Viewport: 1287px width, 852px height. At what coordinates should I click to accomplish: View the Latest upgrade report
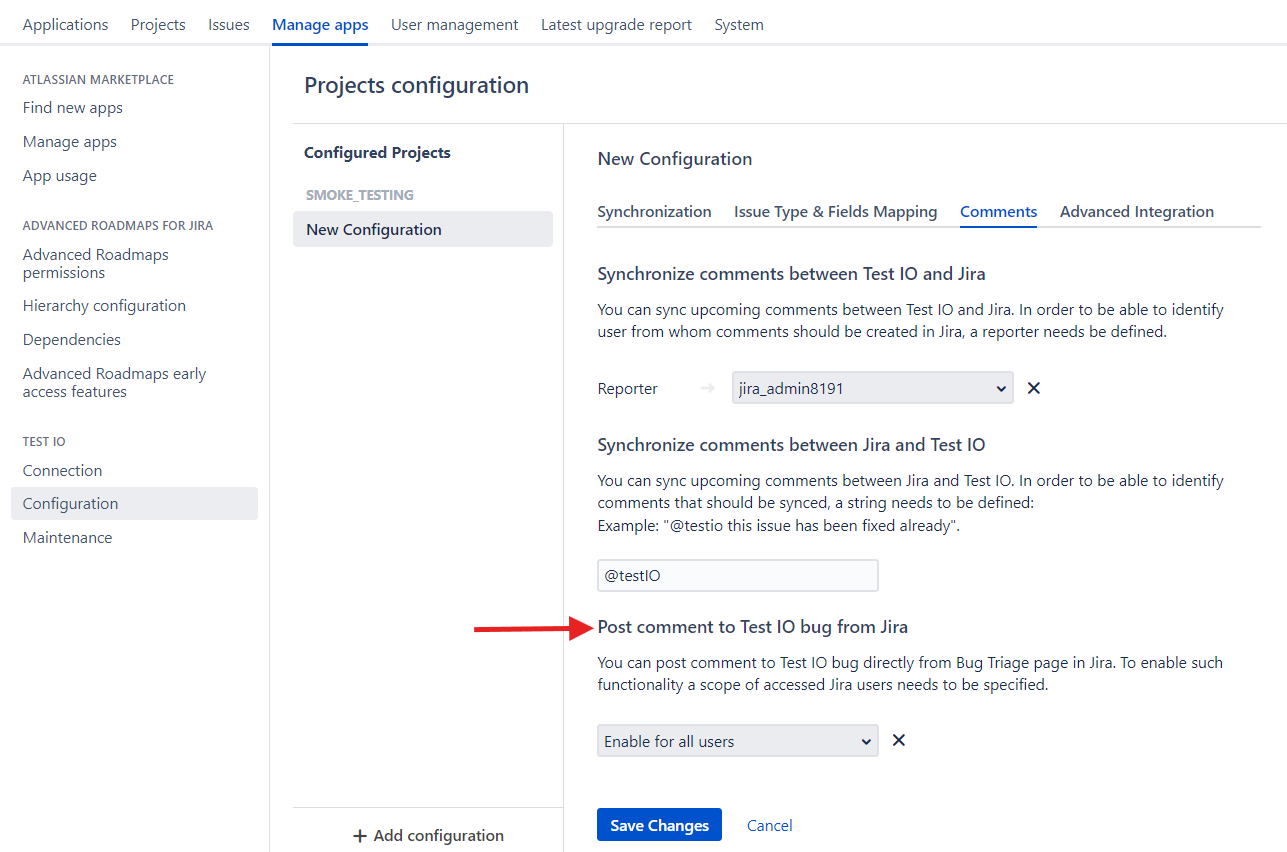(x=616, y=24)
